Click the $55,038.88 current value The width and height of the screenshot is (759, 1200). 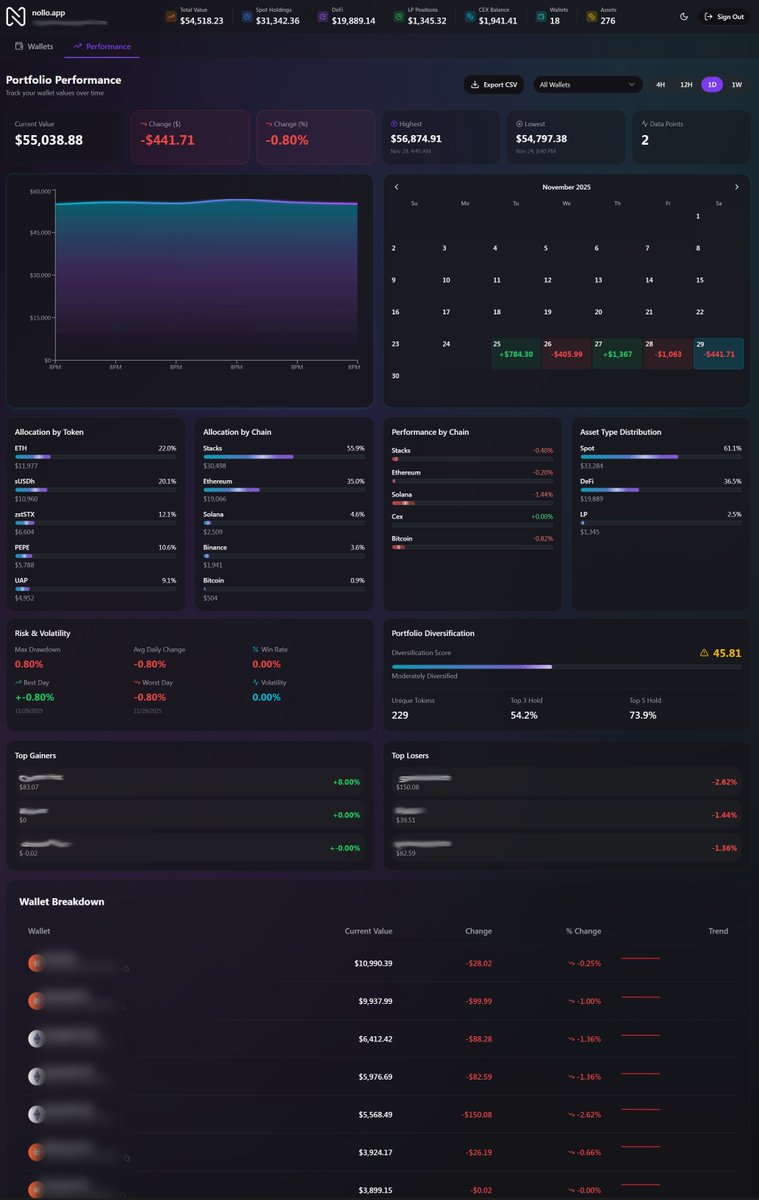click(49, 140)
